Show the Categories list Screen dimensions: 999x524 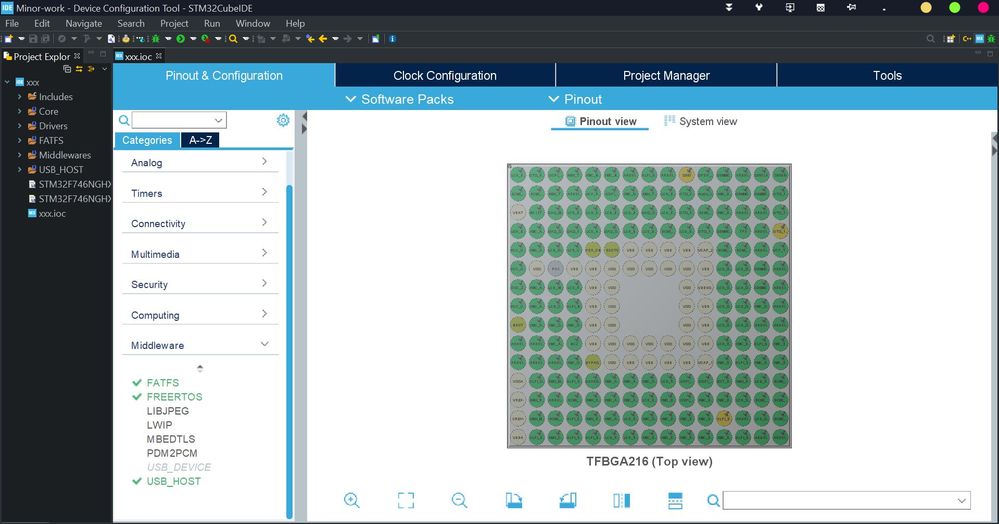(147, 140)
